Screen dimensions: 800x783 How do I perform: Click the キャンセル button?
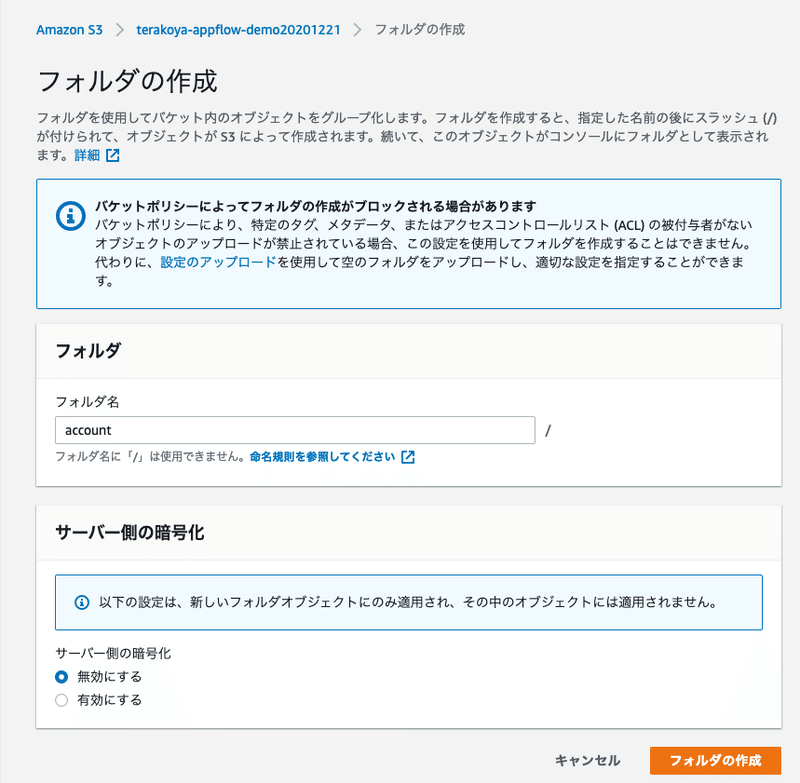(x=586, y=760)
